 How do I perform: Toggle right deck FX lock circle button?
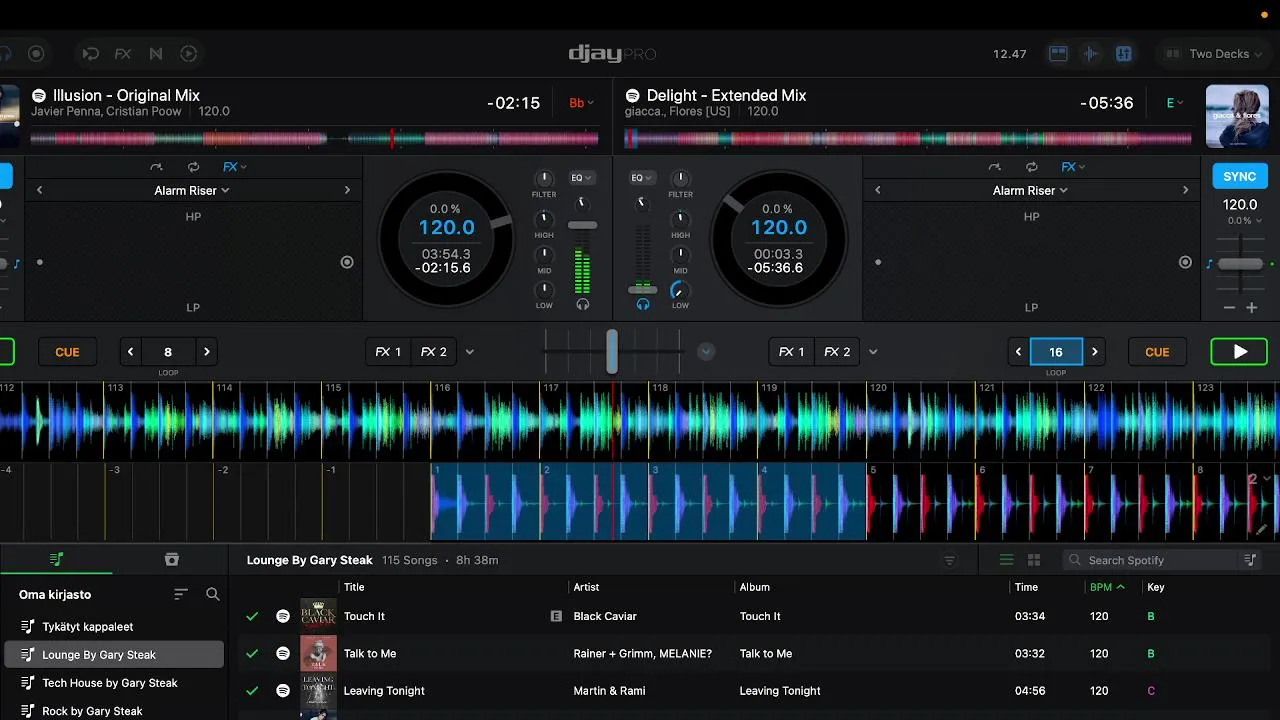(x=1185, y=262)
